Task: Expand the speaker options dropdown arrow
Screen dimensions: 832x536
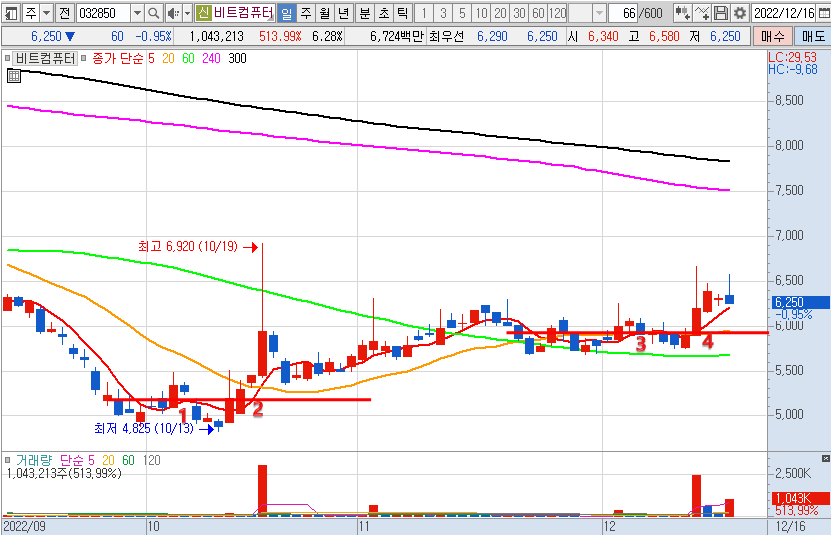Action: [187, 13]
